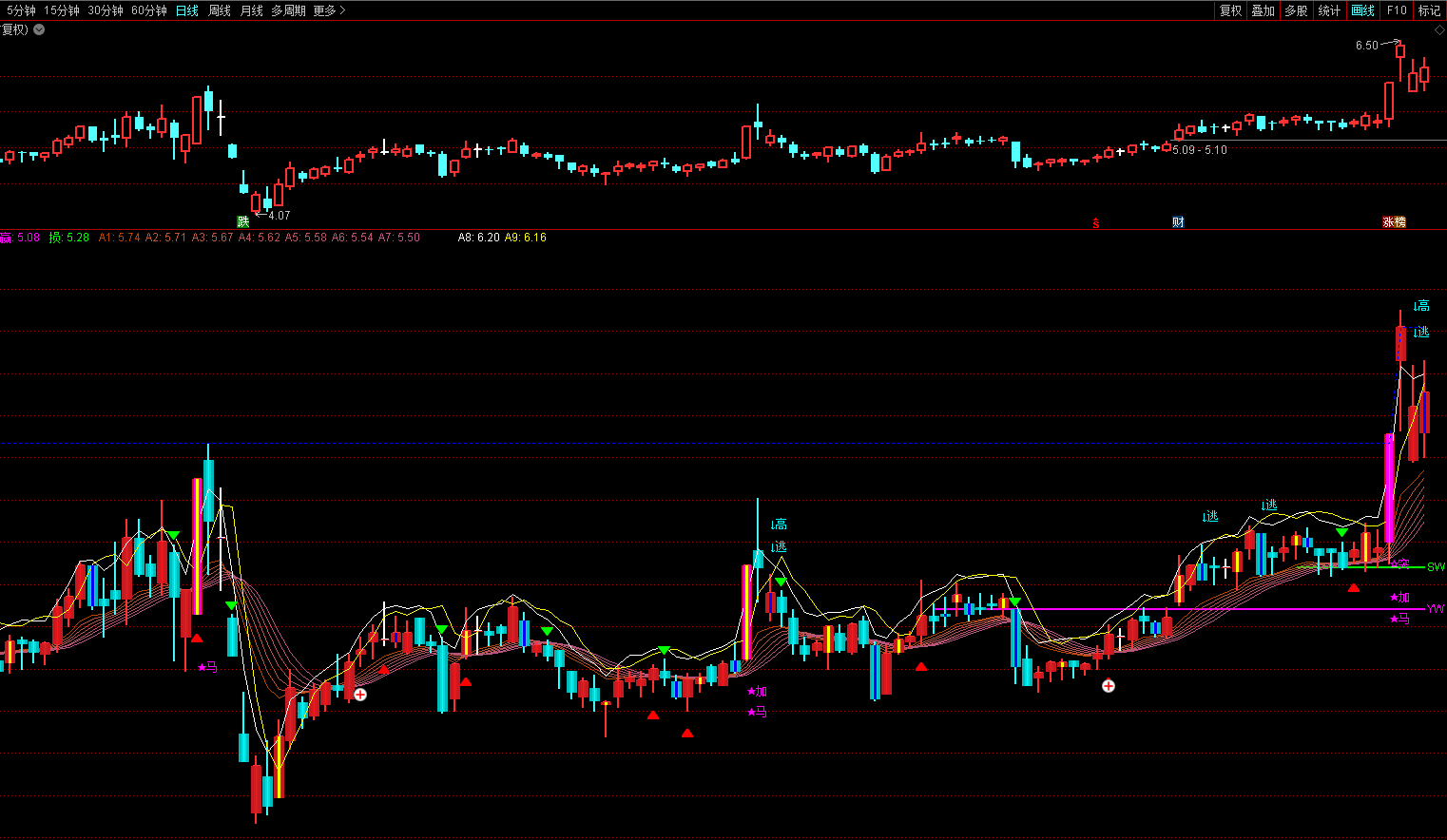The image size is (1447, 840).
Task: Click the 6.50 high price label
Action: (x=1366, y=46)
